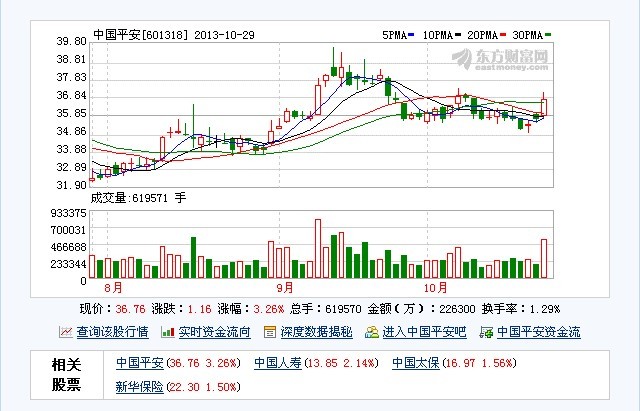Open related stock 中国平安 link
This screenshot has height=411, width=640.
140,363
